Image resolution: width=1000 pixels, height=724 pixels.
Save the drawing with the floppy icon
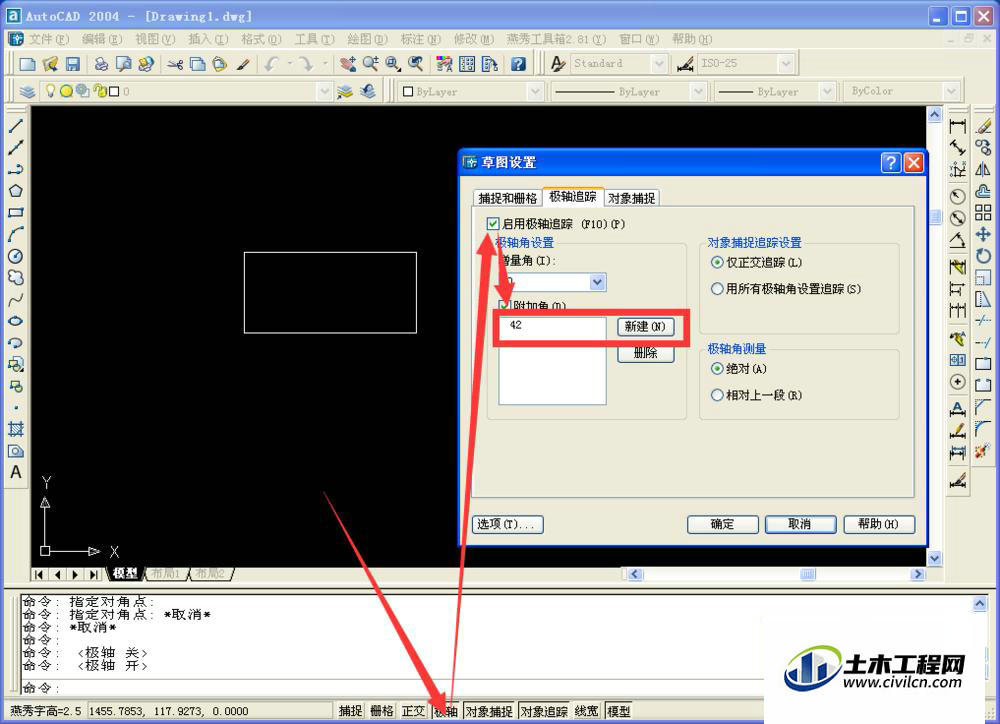tap(72, 64)
